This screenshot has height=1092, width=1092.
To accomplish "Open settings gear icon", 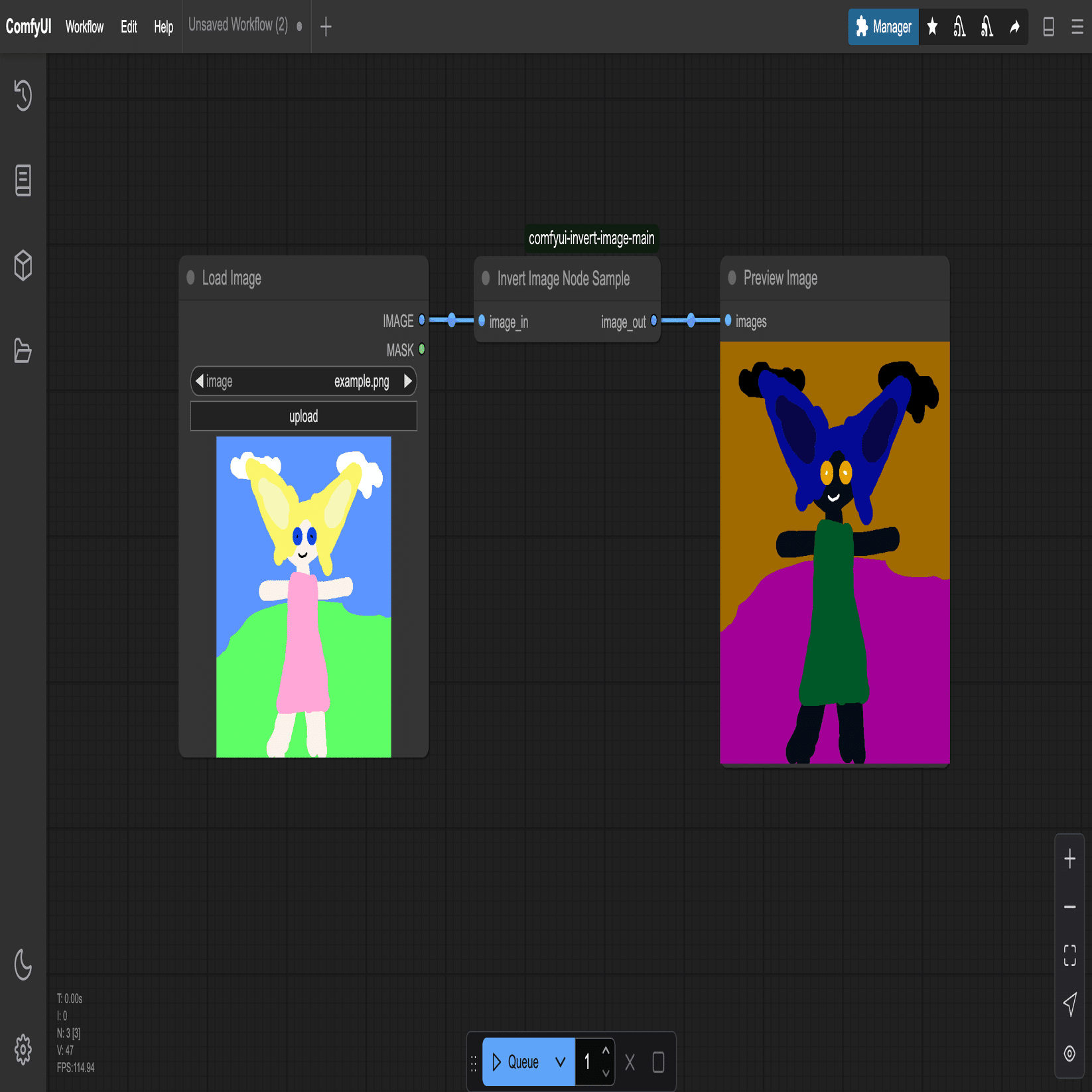I will 23,1050.
